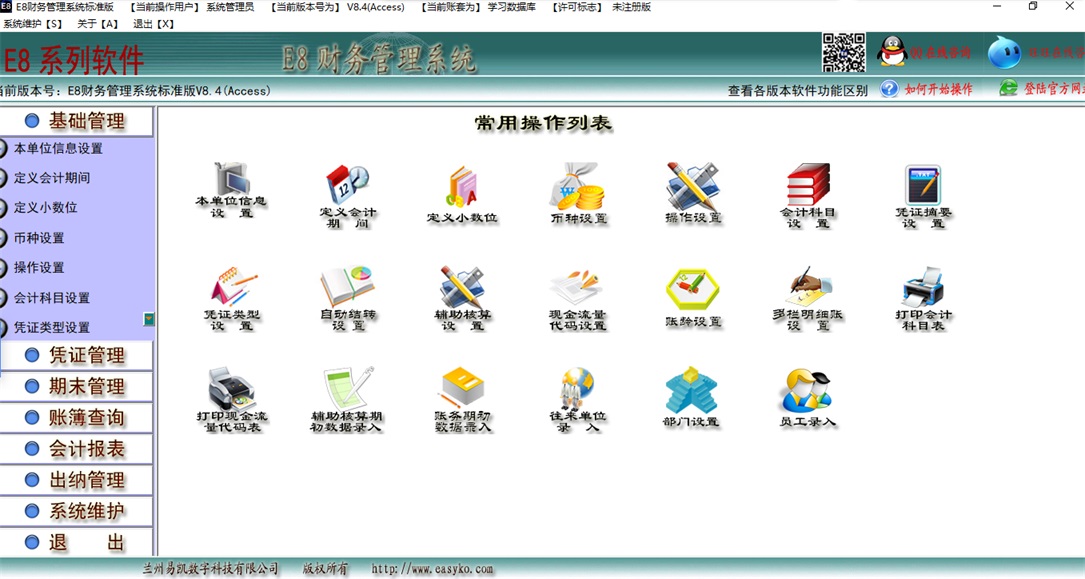Screen dimensions: 1085x579
Task: Open the 凭证摘要设置 icon
Action: [x=923, y=186]
